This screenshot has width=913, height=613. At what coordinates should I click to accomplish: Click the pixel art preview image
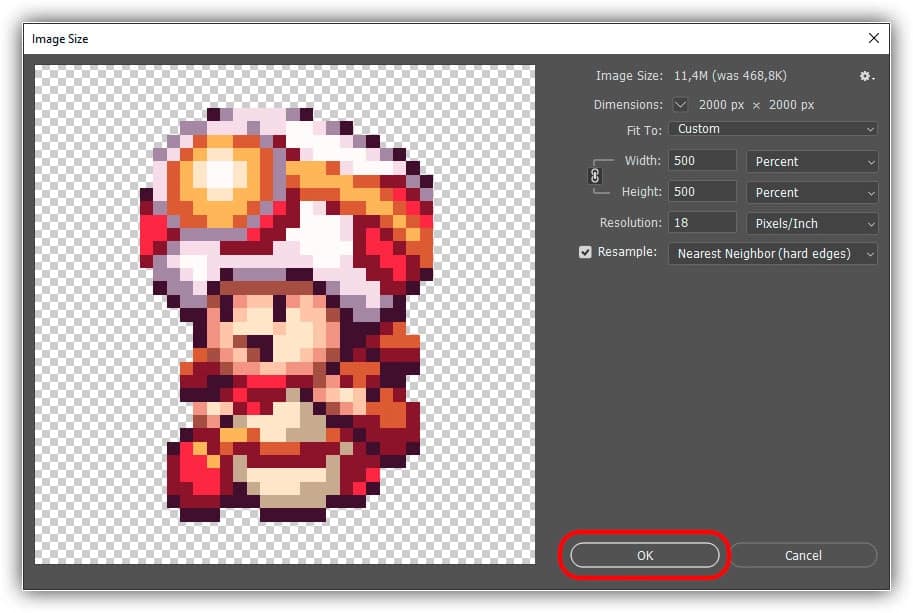coord(285,314)
